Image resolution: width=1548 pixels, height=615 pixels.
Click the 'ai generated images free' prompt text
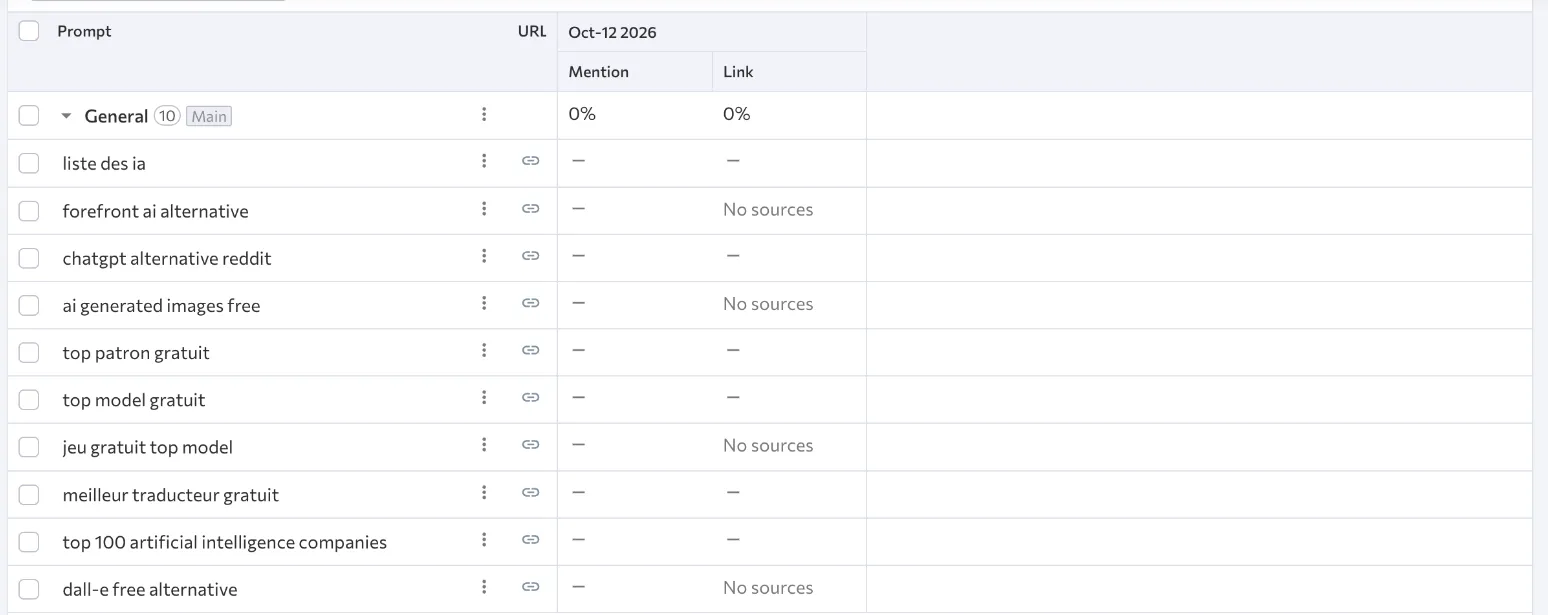[x=161, y=305]
